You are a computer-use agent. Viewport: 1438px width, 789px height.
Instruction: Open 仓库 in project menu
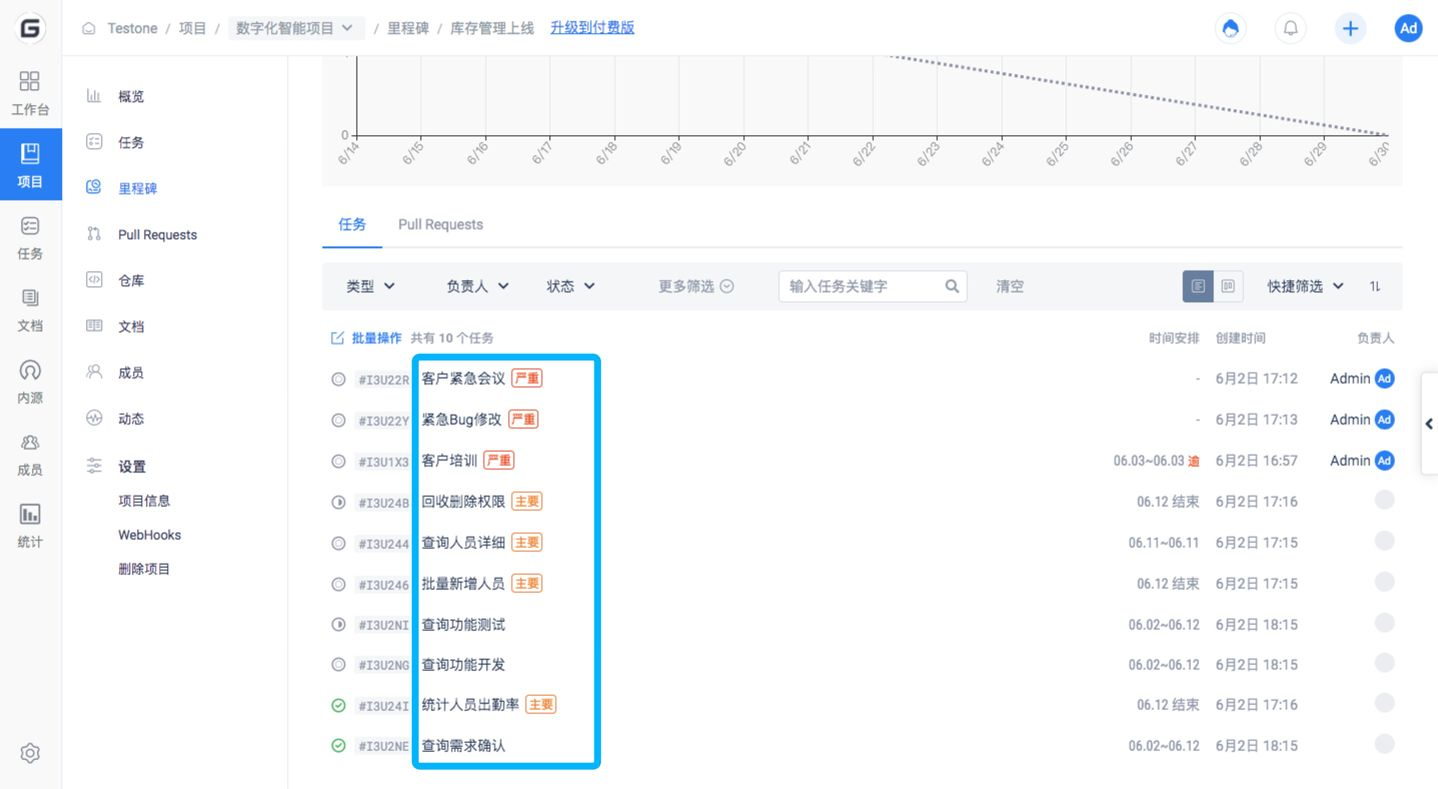(x=131, y=280)
